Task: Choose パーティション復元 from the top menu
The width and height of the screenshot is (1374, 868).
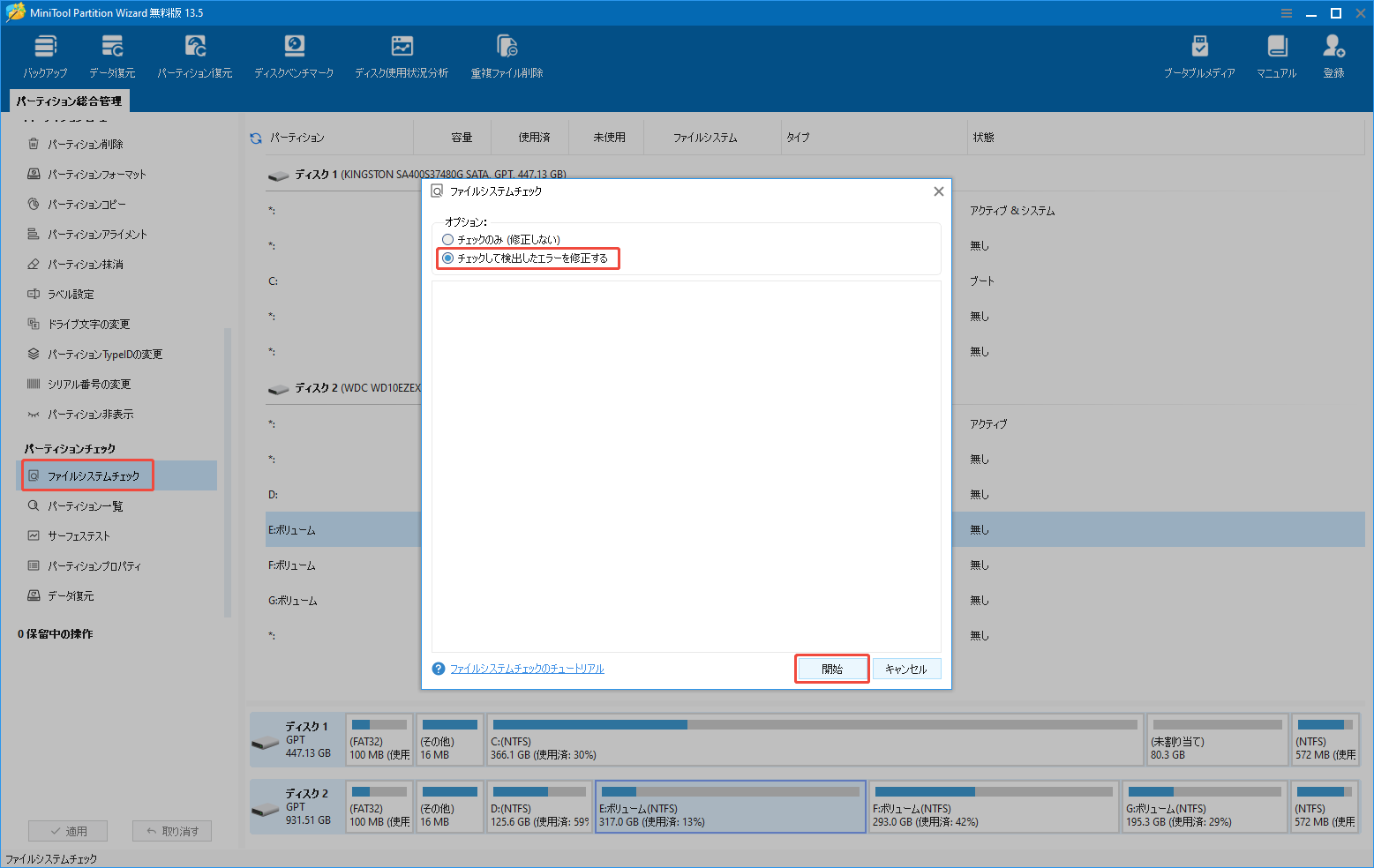Action: point(194,55)
